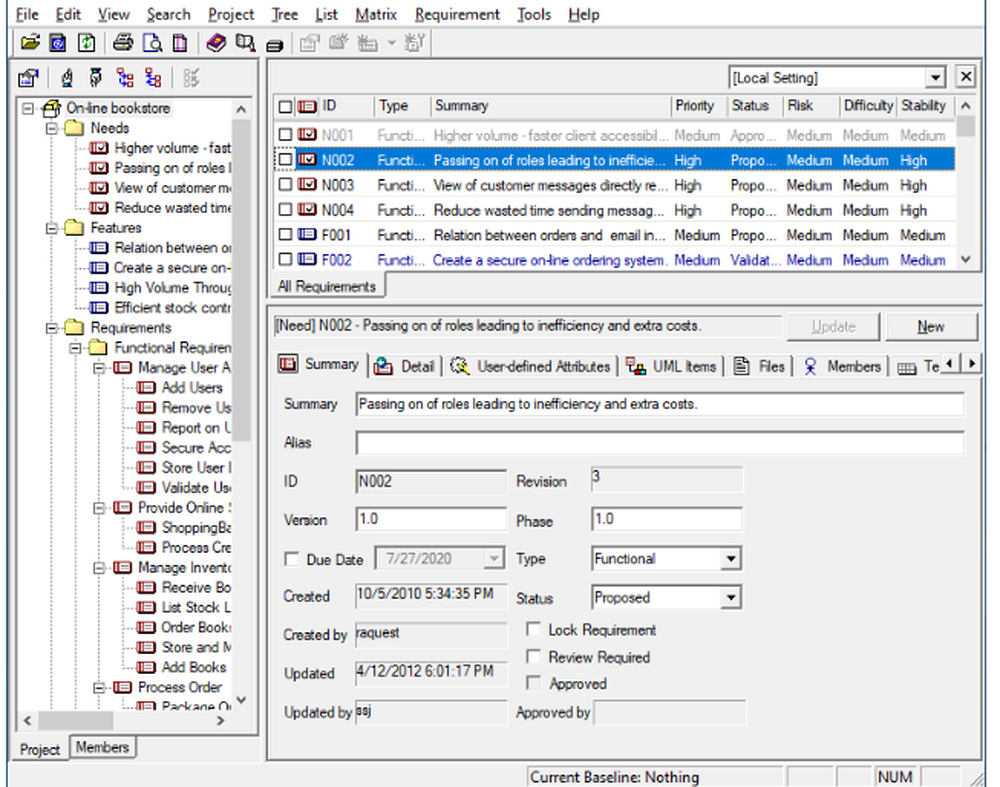Click the red tree structure icon above project tree
The image size is (1000, 787).
[125, 78]
